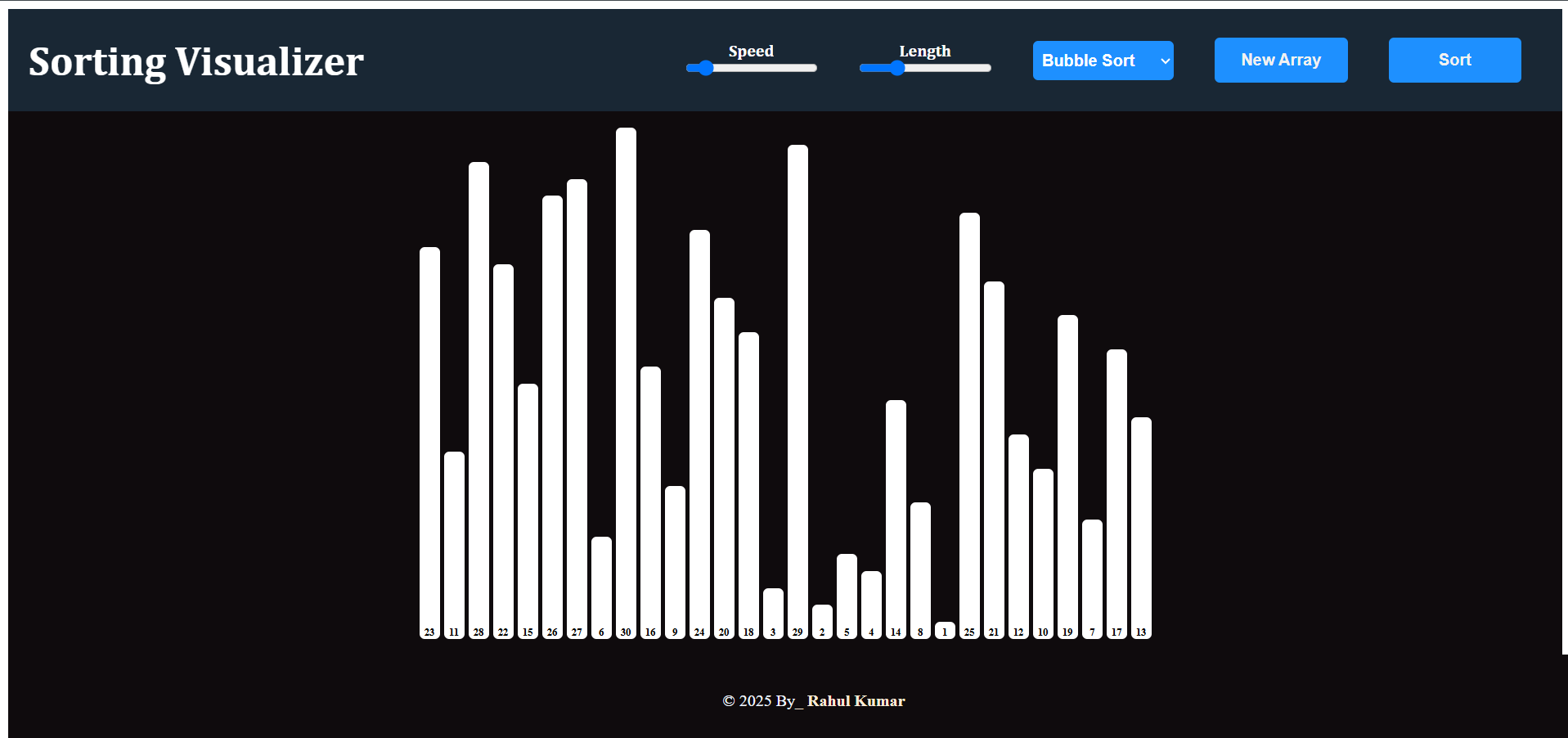The height and width of the screenshot is (738, 1568).
Task: Open the Bubble Sort algorithm dropdown
Action: click(x=1103, y=61)
